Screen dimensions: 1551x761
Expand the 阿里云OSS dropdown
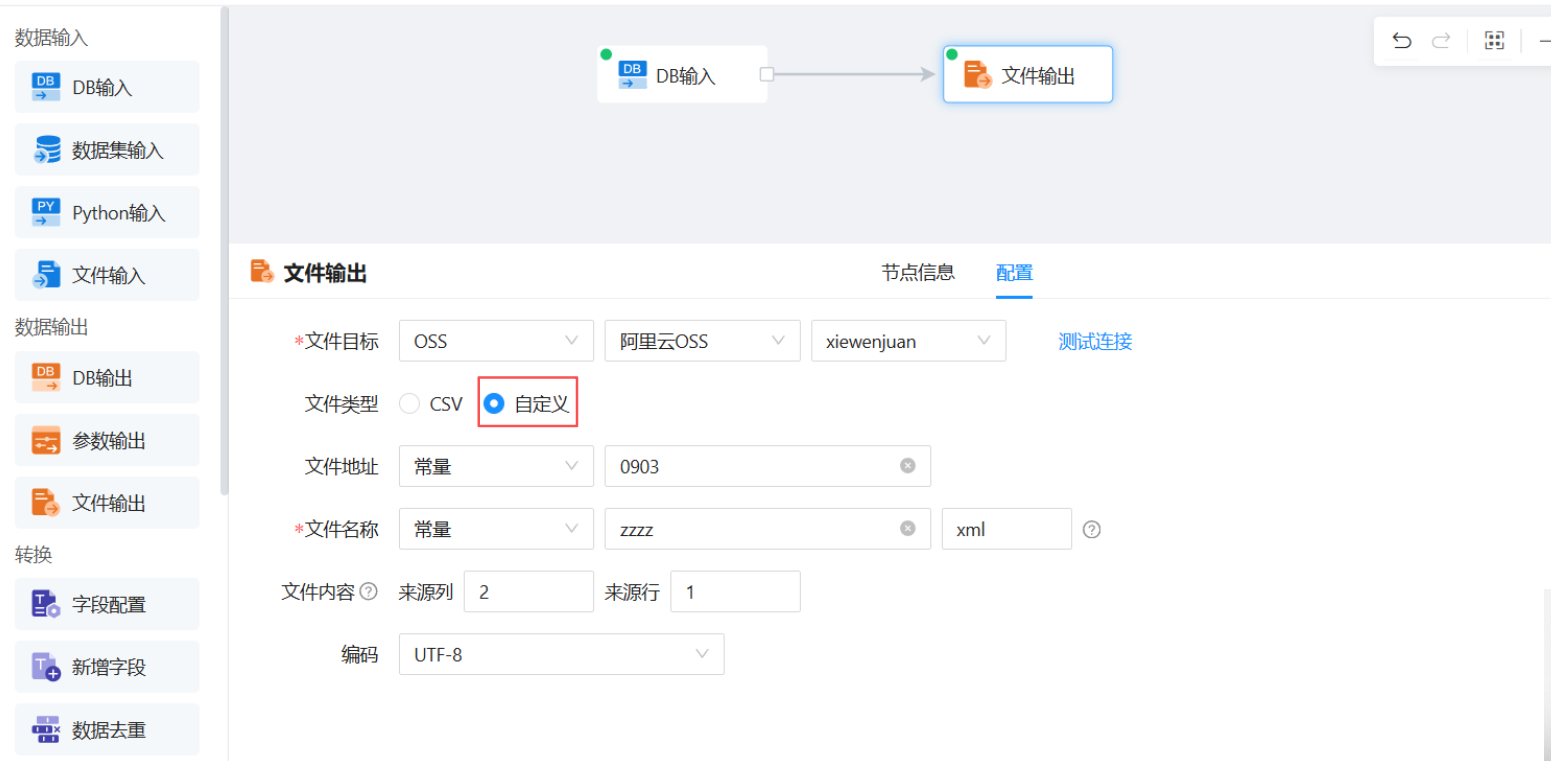(x=702, y=341)
